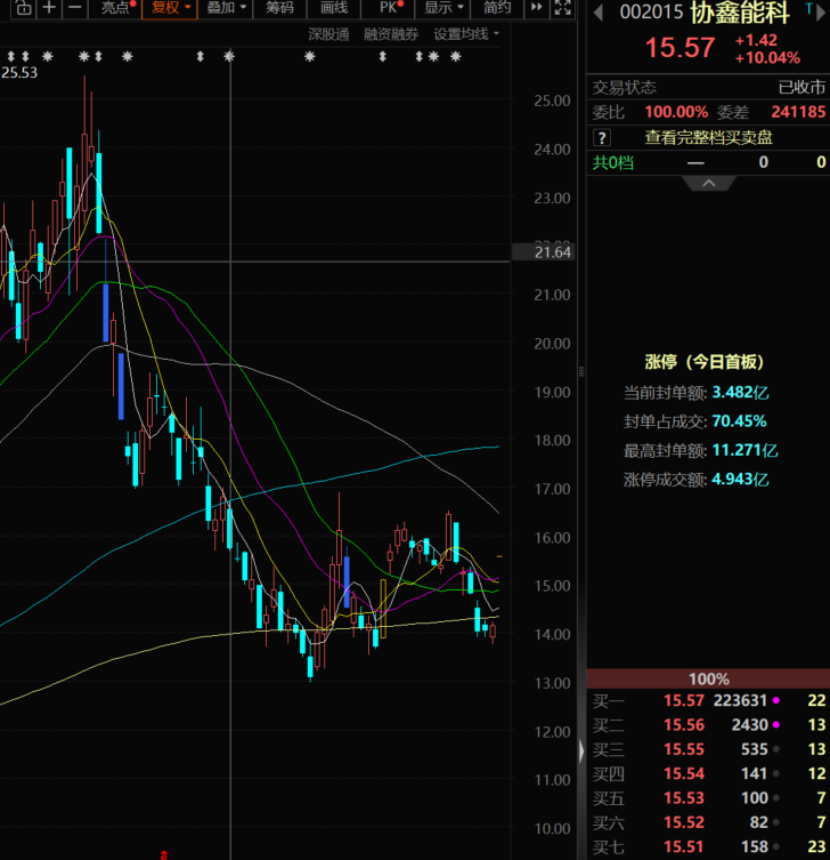The width and height of the screenshot is (830, 860).
Task: Collapse the sell orders panel chevron
Action: pyautogui.click(x=708, y=183)
